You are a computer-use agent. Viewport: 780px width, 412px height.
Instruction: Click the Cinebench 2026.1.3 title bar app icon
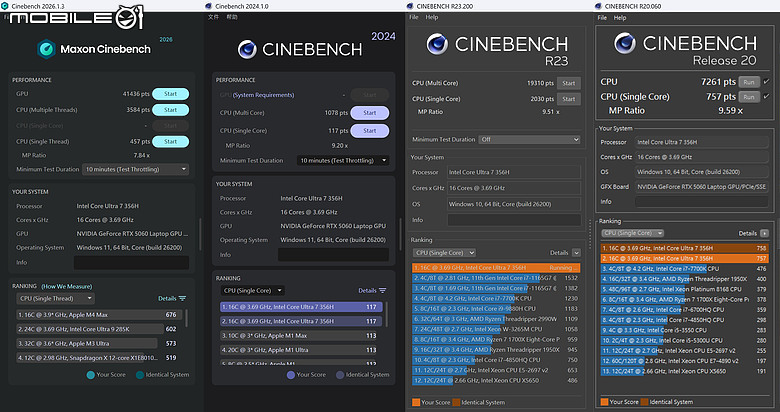[x=4, y=6]
